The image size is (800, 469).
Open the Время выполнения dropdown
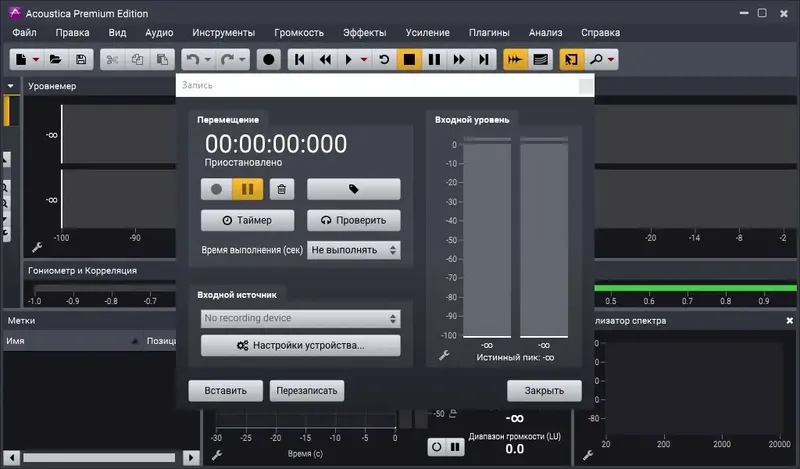tap(354, 250)
